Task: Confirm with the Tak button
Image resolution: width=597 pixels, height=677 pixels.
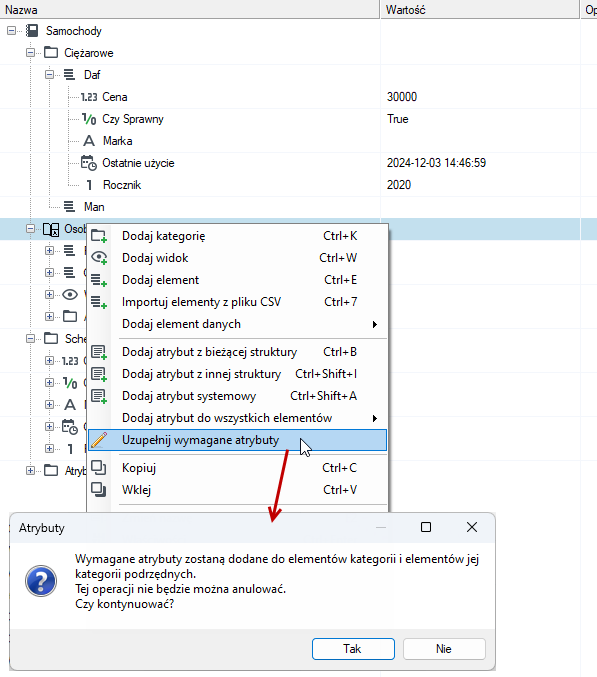Action: coord(353,649)
